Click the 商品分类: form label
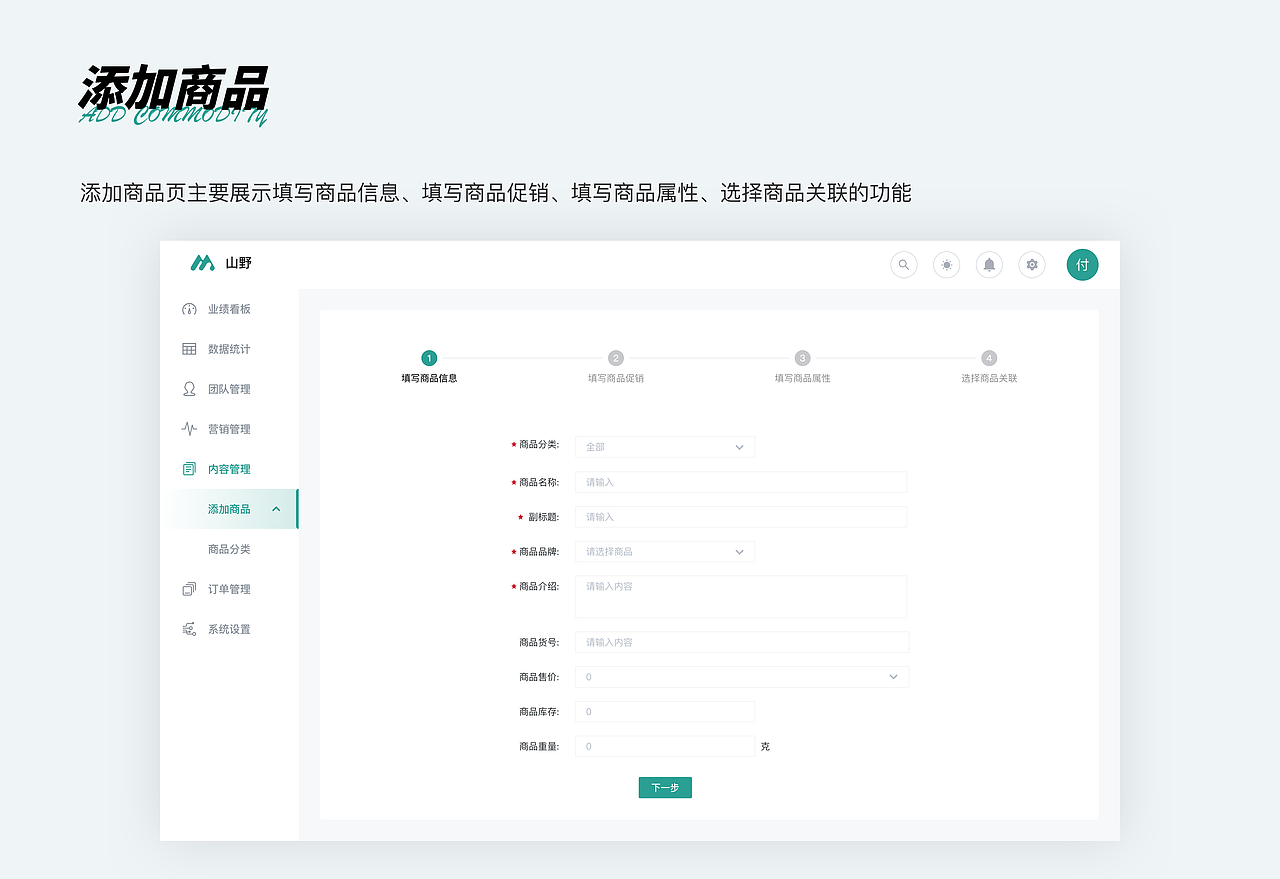This screenshot has height=879, width=1280. [539, 444]
